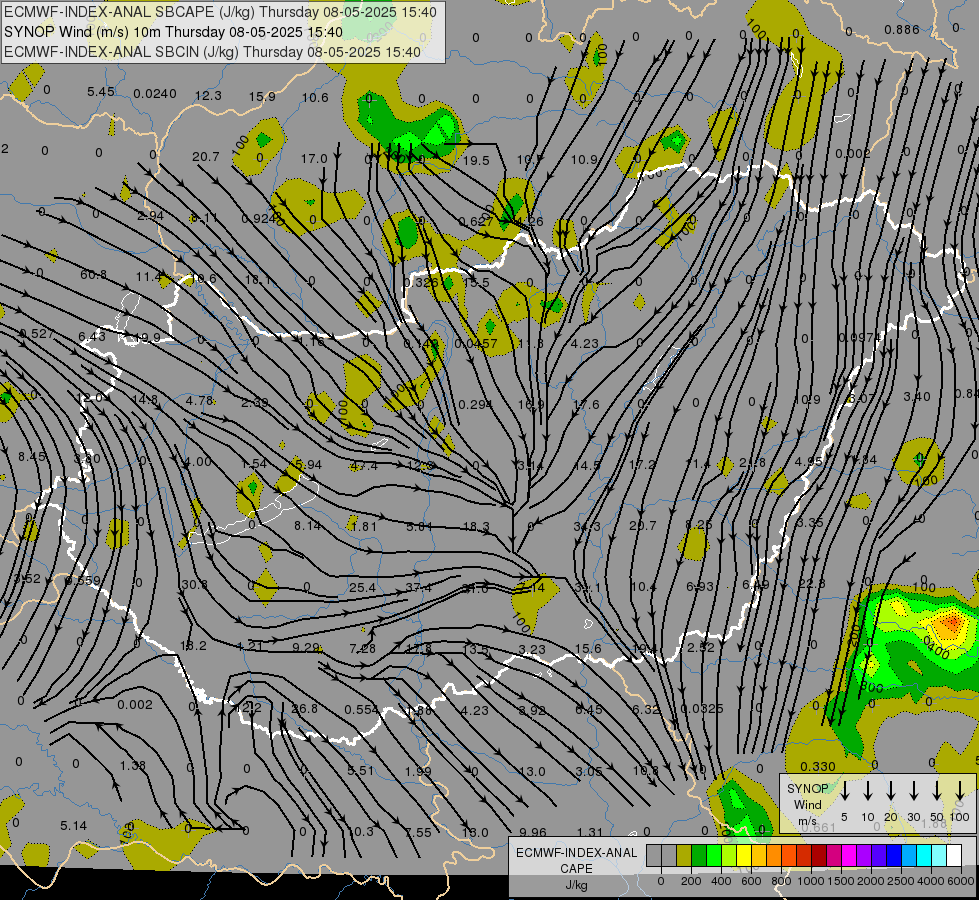This screenshot has height=900, width=979.
Task: Click the map value 19.5
Action: point(476,161)
